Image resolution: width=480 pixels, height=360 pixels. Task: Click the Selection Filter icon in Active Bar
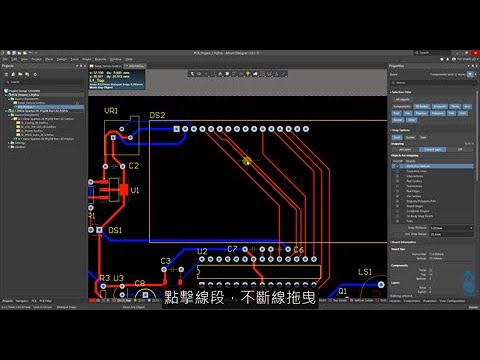(192, 74)
